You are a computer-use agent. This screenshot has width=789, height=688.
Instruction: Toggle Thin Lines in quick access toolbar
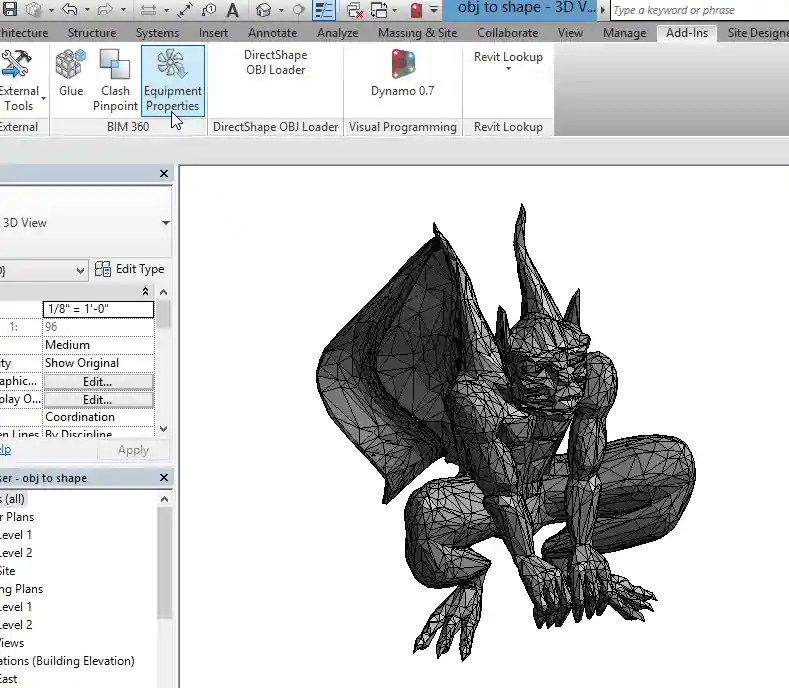(324, 11)
